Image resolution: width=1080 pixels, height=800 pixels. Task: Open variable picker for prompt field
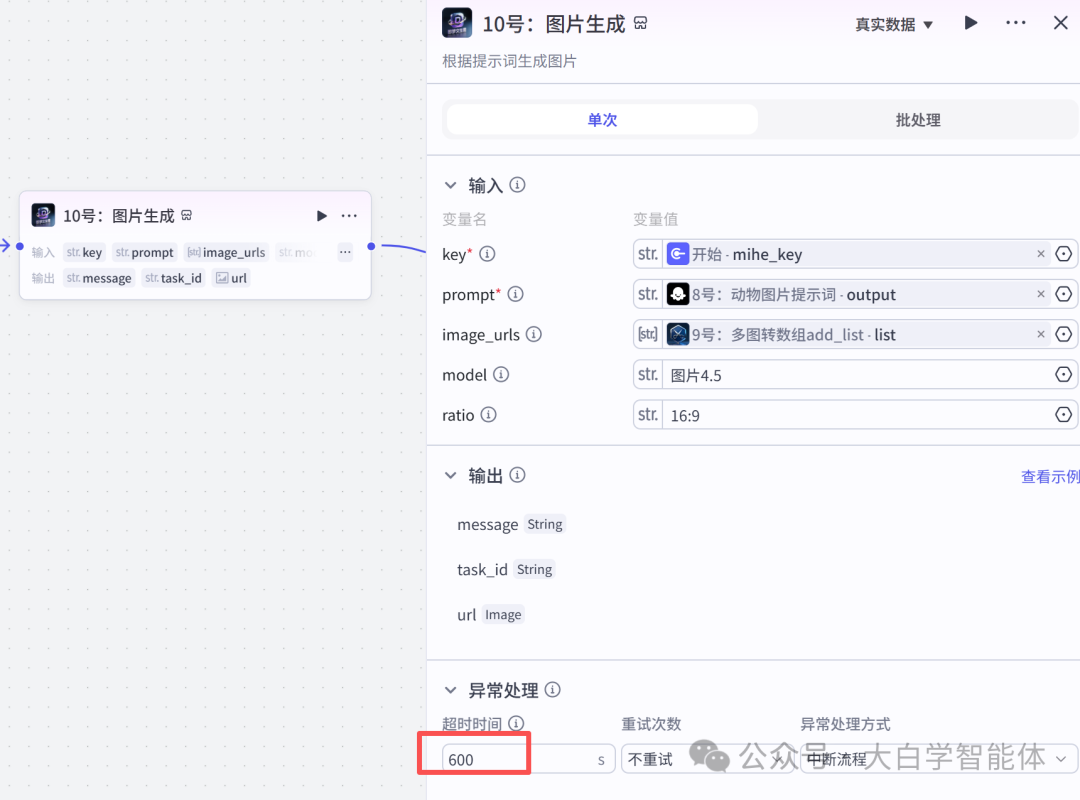click(x=1063, y=294)
